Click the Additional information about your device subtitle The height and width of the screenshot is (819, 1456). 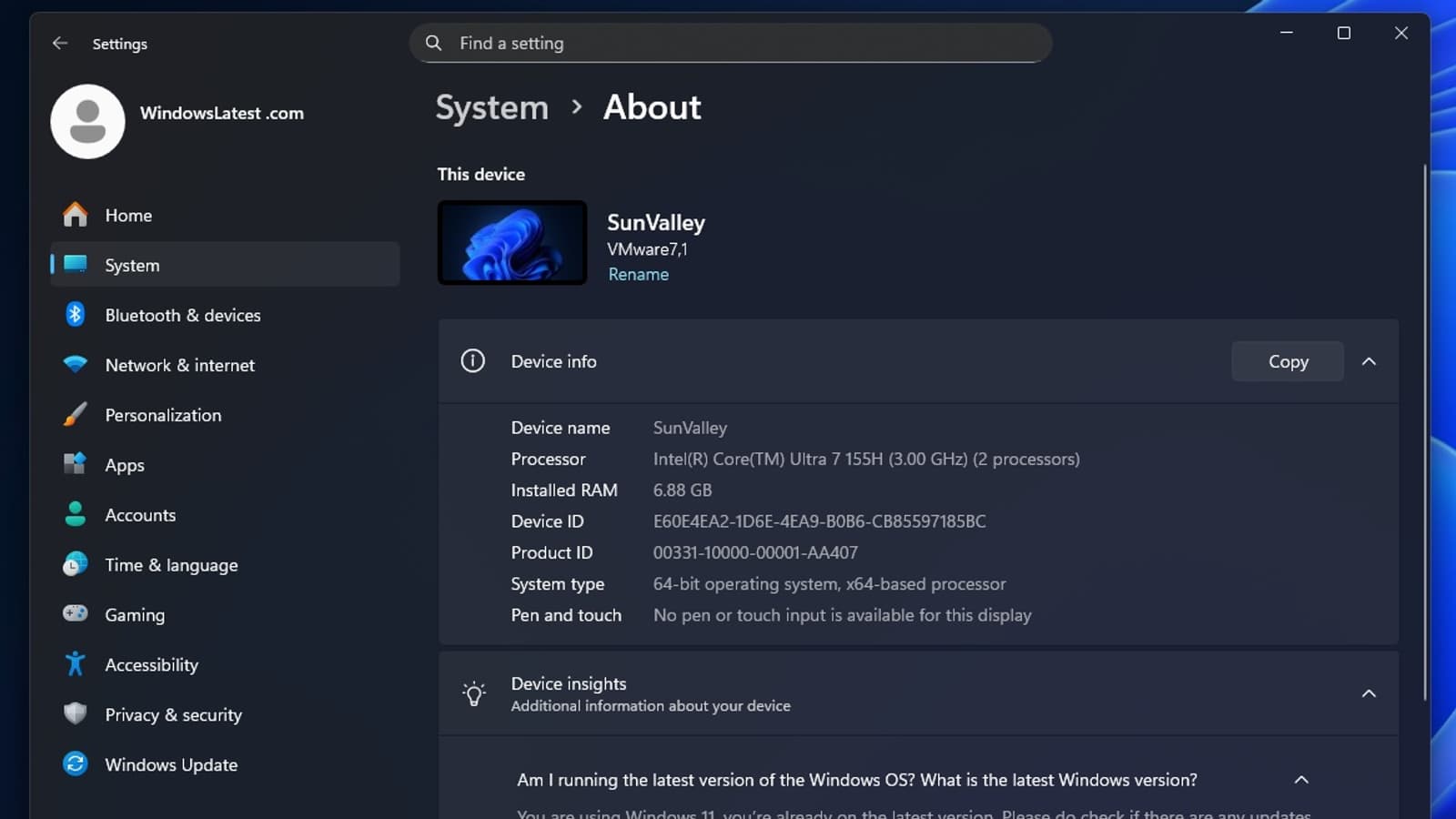(x=651, y=706)
